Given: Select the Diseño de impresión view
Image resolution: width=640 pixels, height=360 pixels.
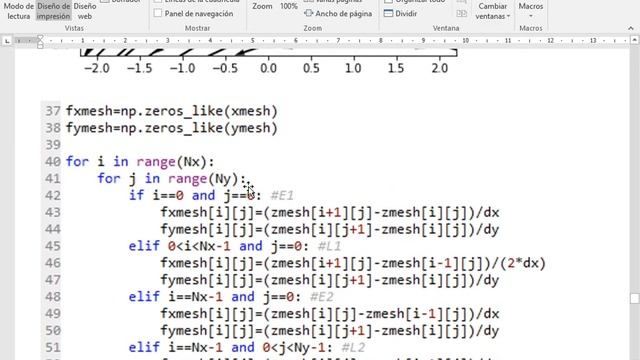Looking at the screenshot, I should (53, 11).
